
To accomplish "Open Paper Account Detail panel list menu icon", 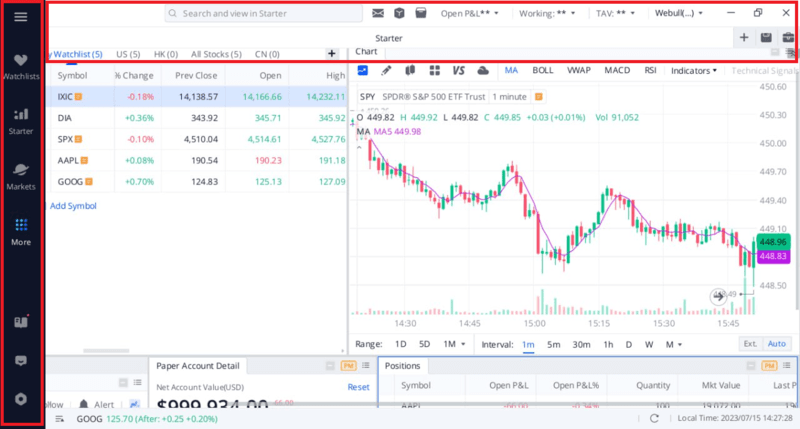I will (x=365, y=365).
